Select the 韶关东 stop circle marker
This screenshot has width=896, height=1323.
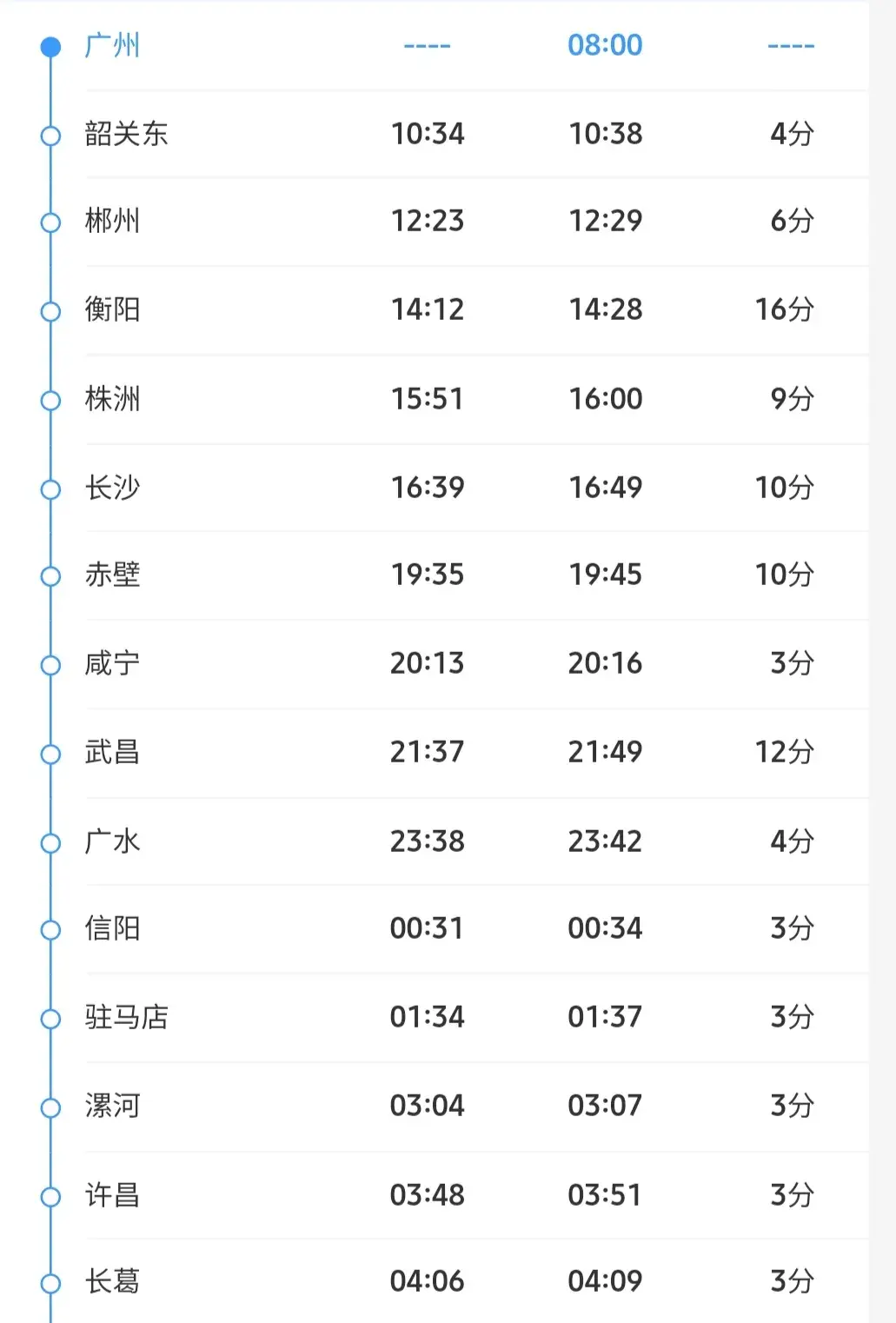(51, 136)
